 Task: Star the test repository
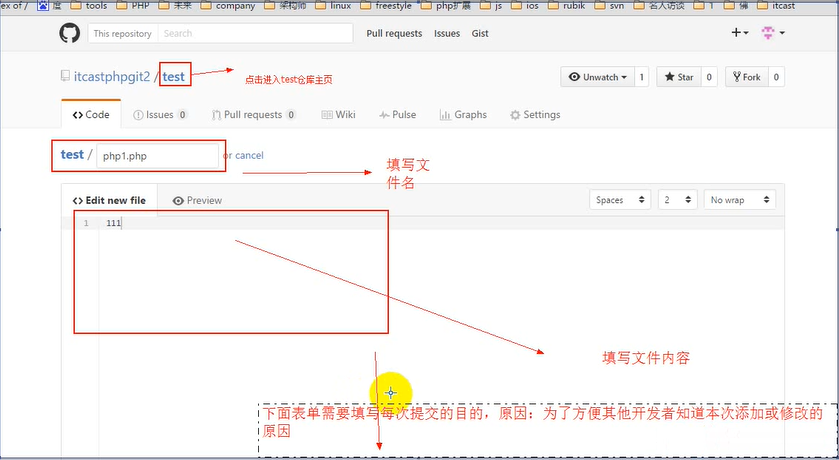click(x=679, y=77)
